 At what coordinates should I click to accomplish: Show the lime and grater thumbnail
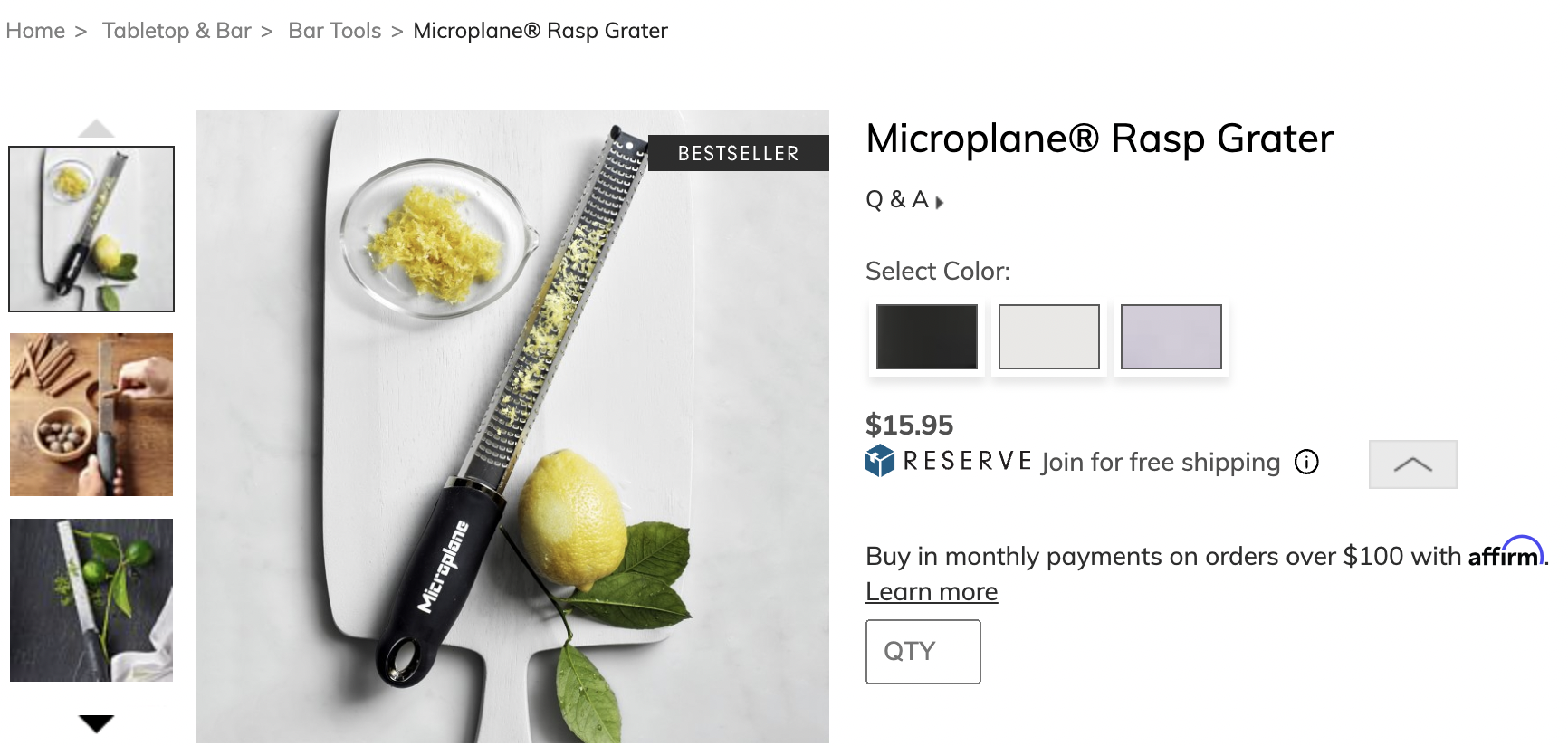pyautogui.click(x=91, y=600)
